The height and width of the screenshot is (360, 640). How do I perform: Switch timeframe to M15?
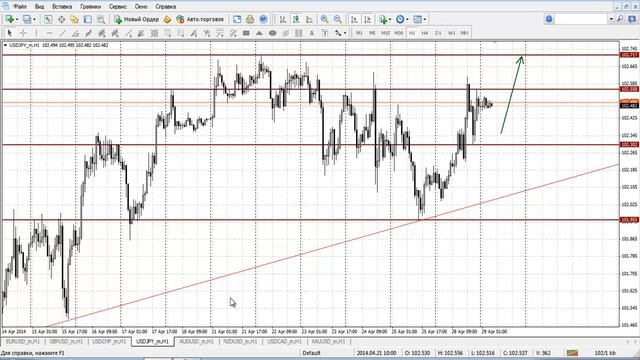tap(385, 33)
